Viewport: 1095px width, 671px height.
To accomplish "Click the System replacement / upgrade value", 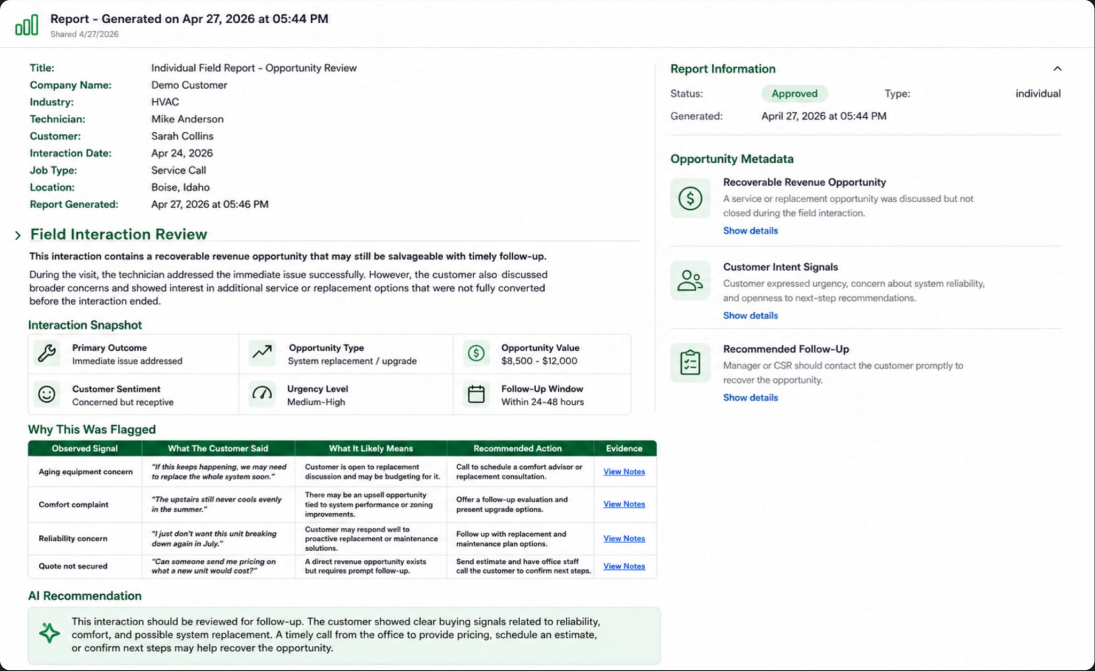I will (352, 361).
